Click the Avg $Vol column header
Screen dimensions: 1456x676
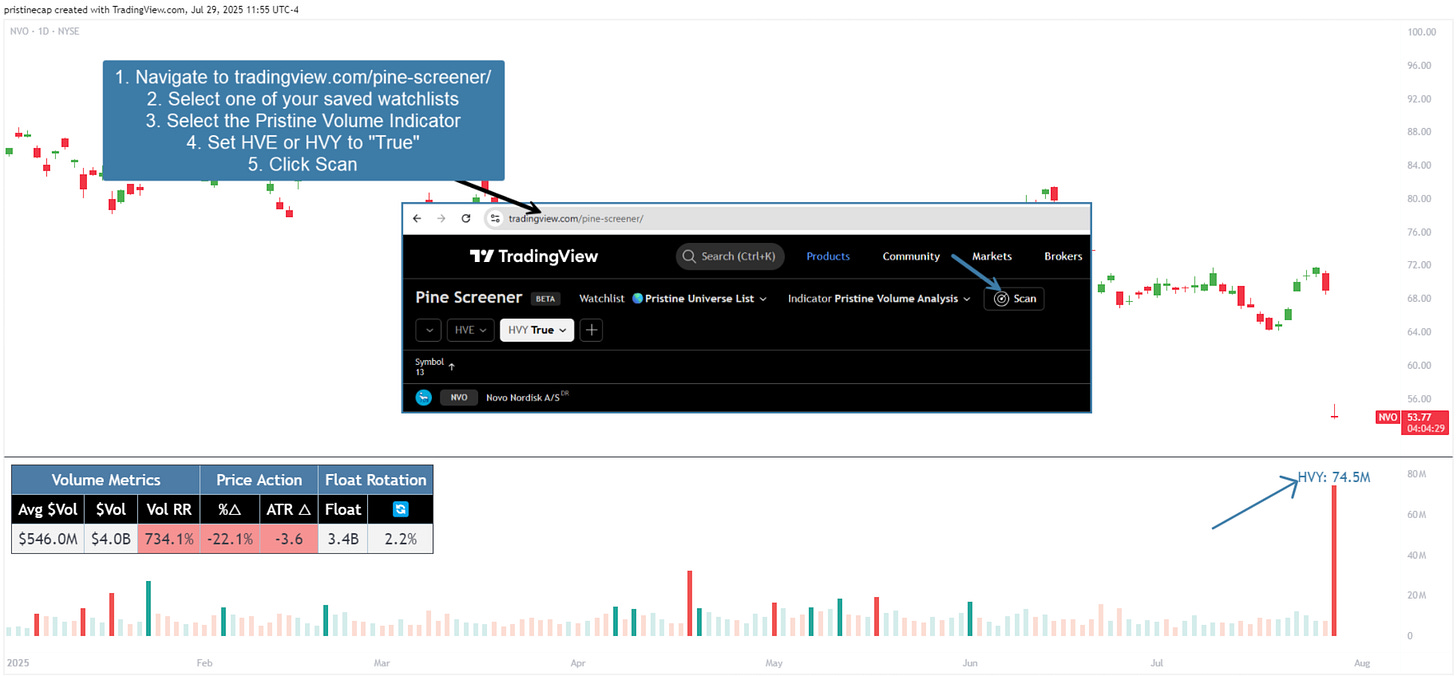48,509
